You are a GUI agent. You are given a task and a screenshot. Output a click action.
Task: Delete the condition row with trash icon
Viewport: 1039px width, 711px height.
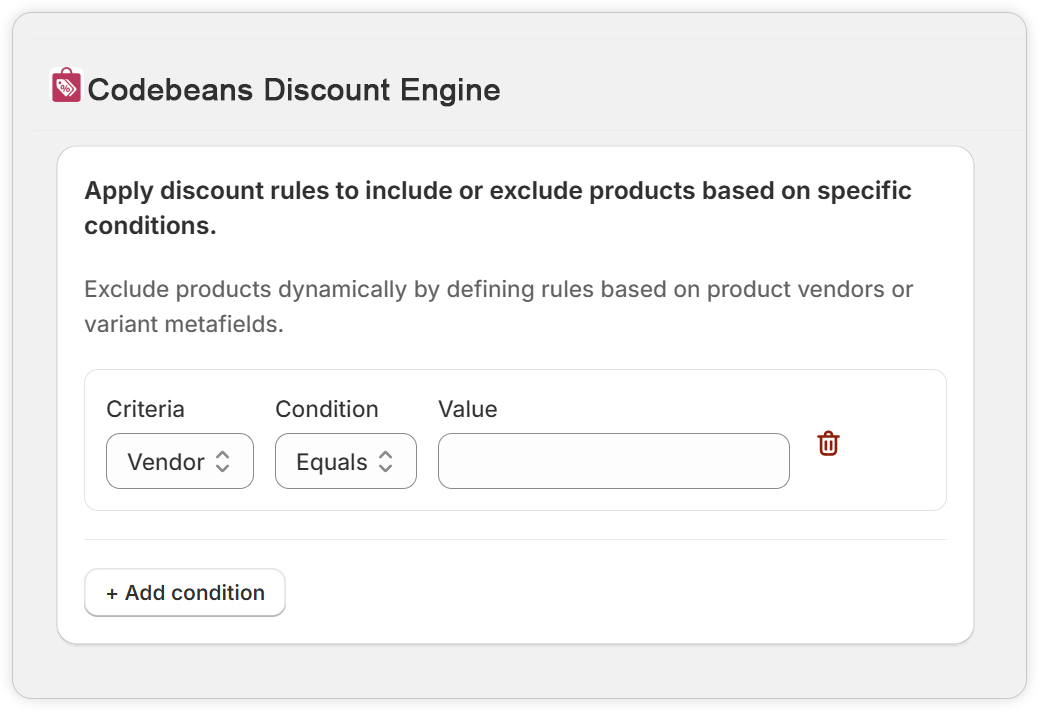click(x=828, y=443)
